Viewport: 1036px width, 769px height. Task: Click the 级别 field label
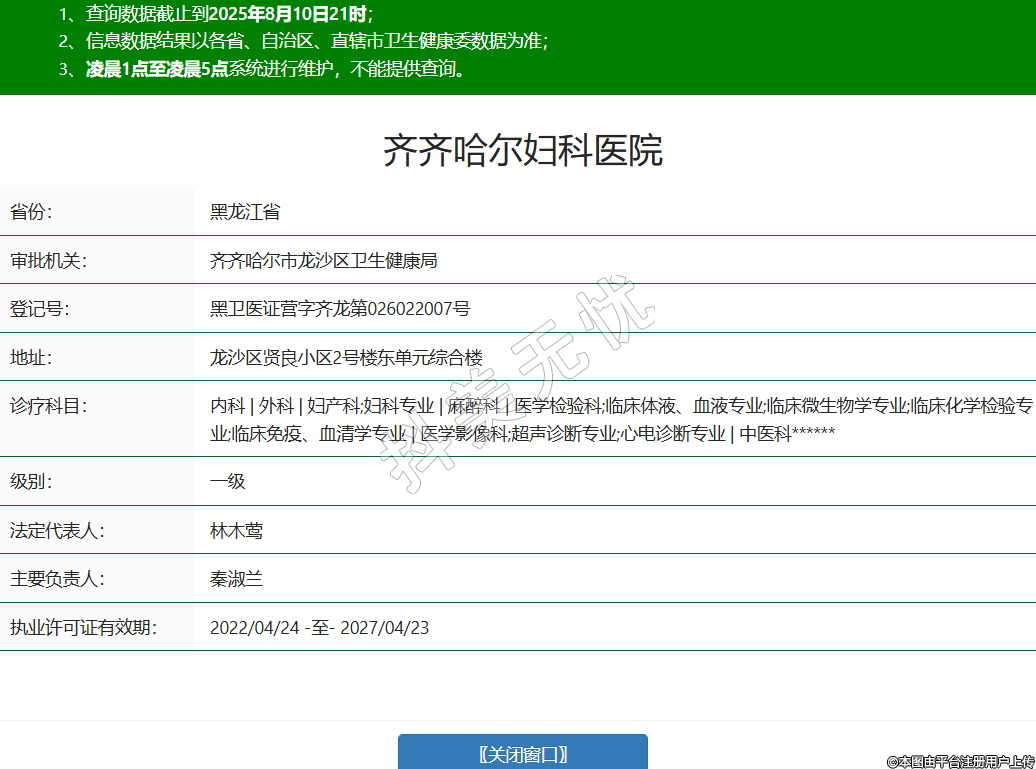[31, 481]
